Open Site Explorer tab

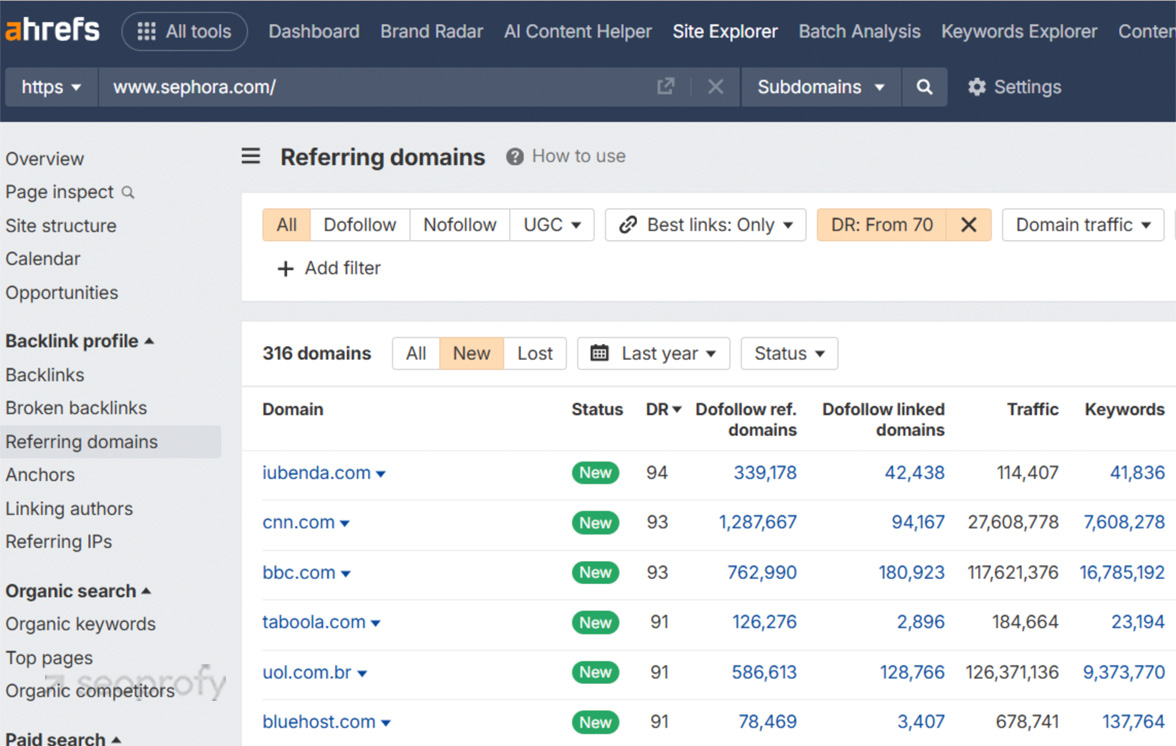coord(724,31)
